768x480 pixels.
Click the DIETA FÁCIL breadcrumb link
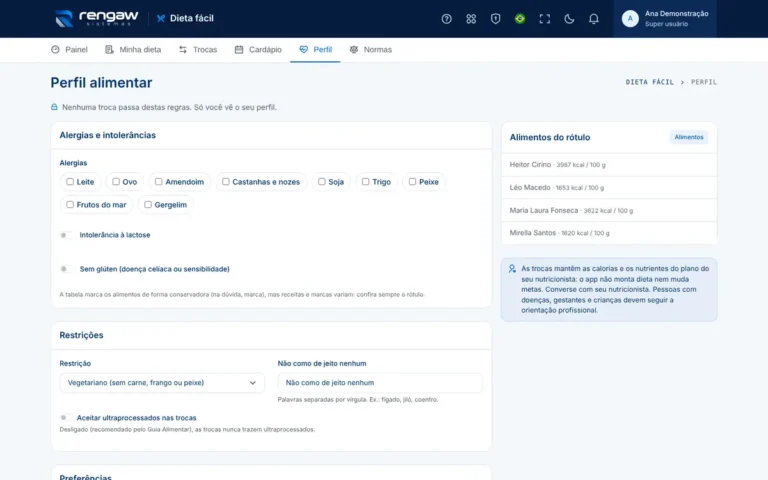[649, 82]
